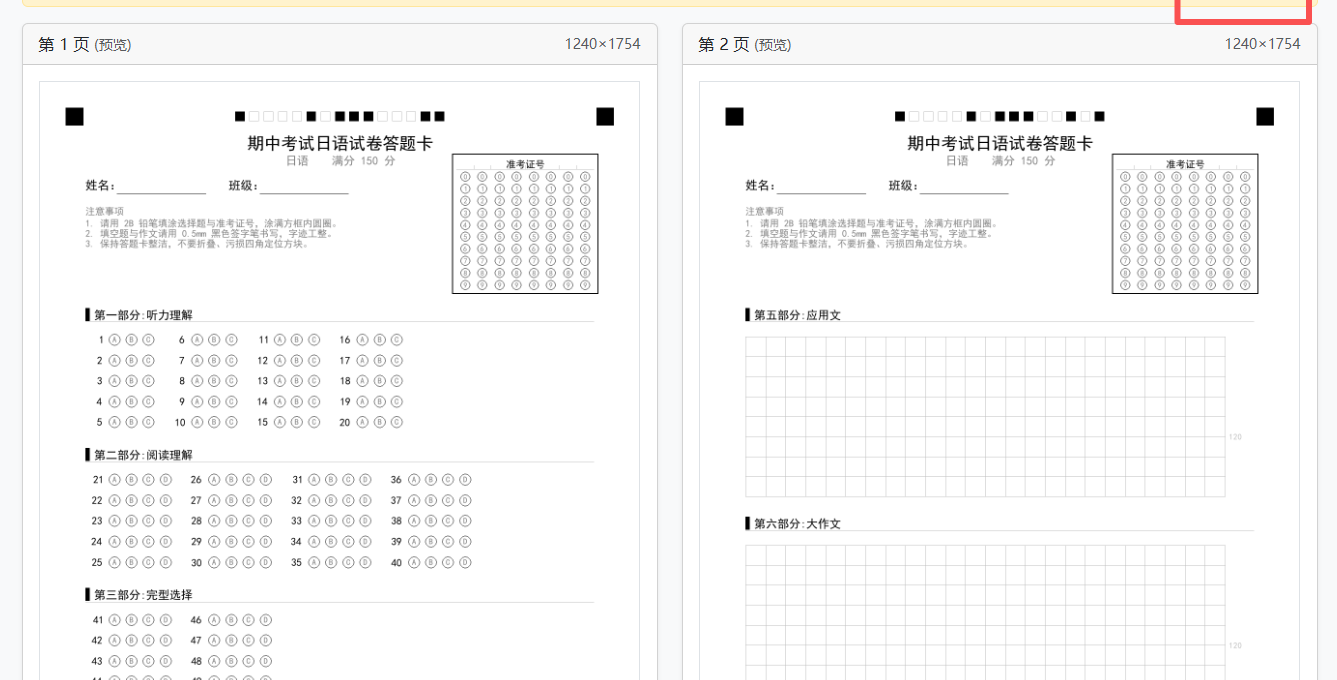This screenshot has width=1337, height=680.
Task: Click question 1 row in 听力理解
Action: (x=126, y=340)
